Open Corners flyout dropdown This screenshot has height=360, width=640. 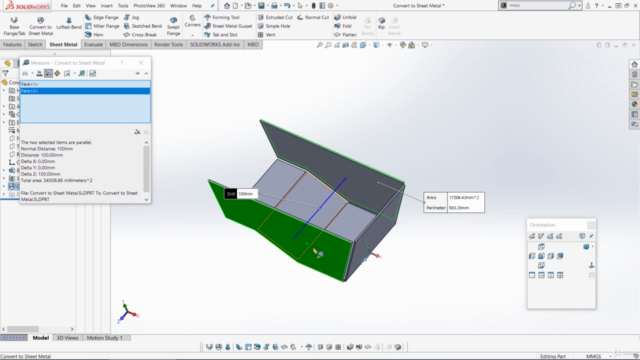tap(192, 35)
